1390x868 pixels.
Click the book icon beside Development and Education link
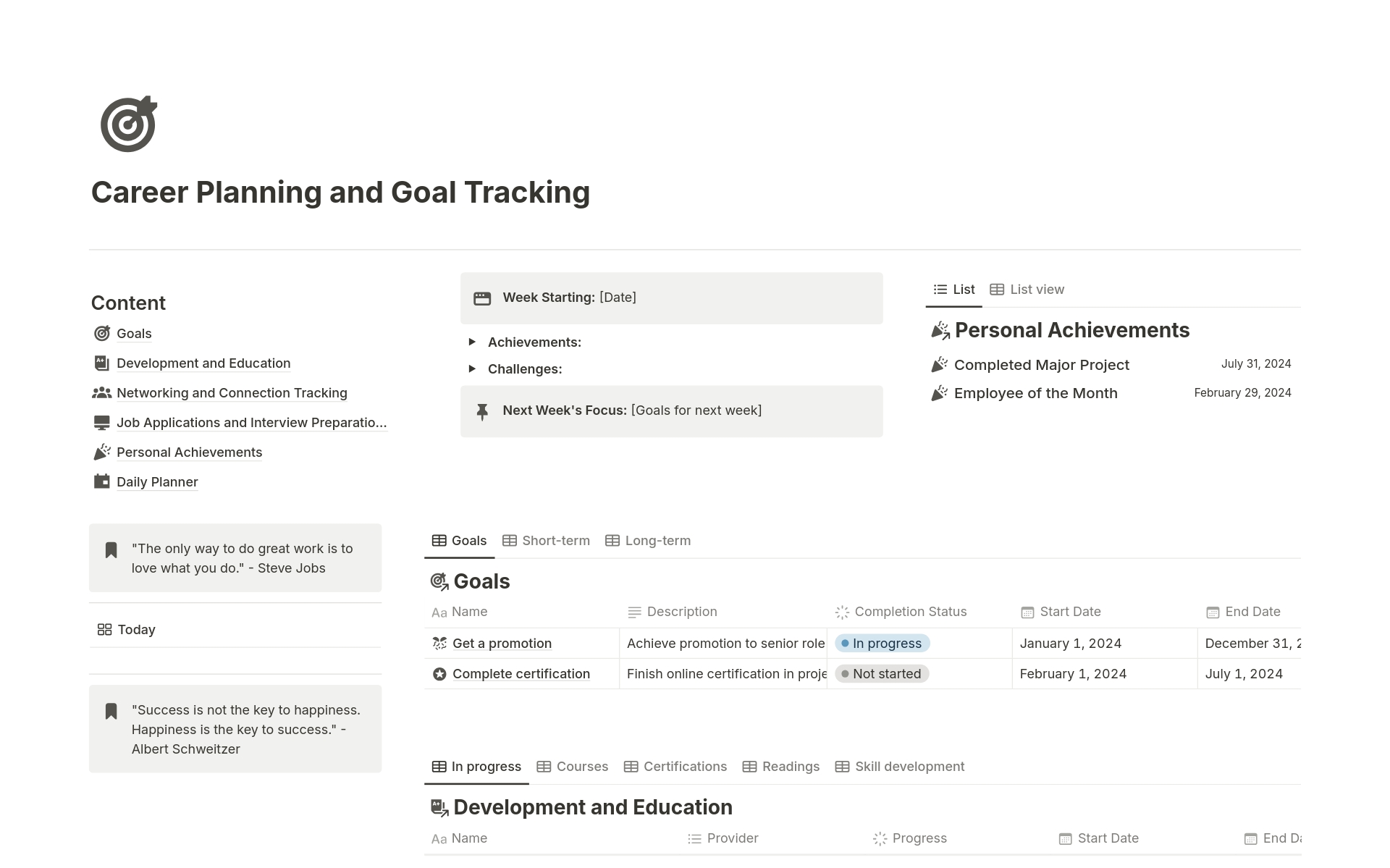pos(102,363)
